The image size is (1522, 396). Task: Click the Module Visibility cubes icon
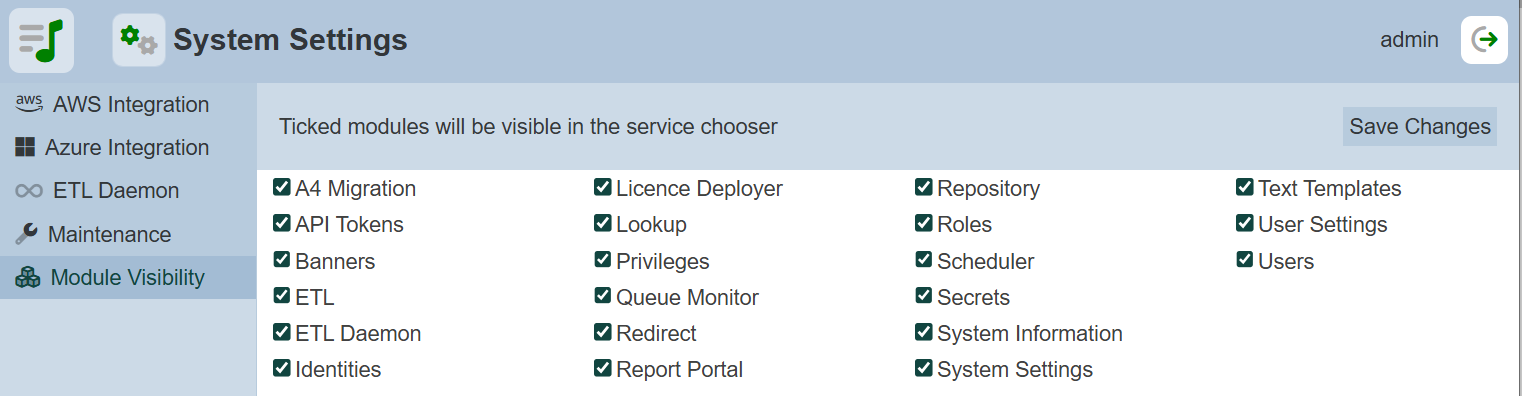[28, 278]
